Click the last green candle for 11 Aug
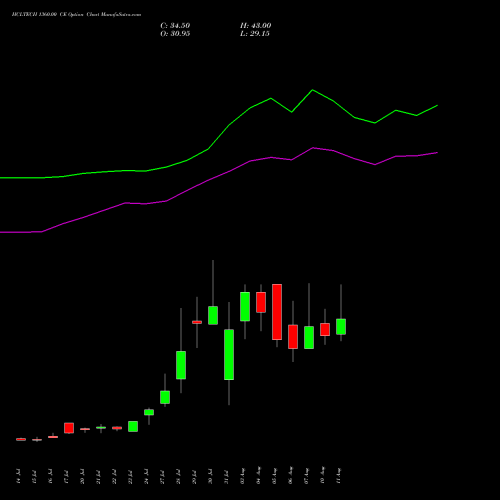The image size is (500, 500). [341, 327]
